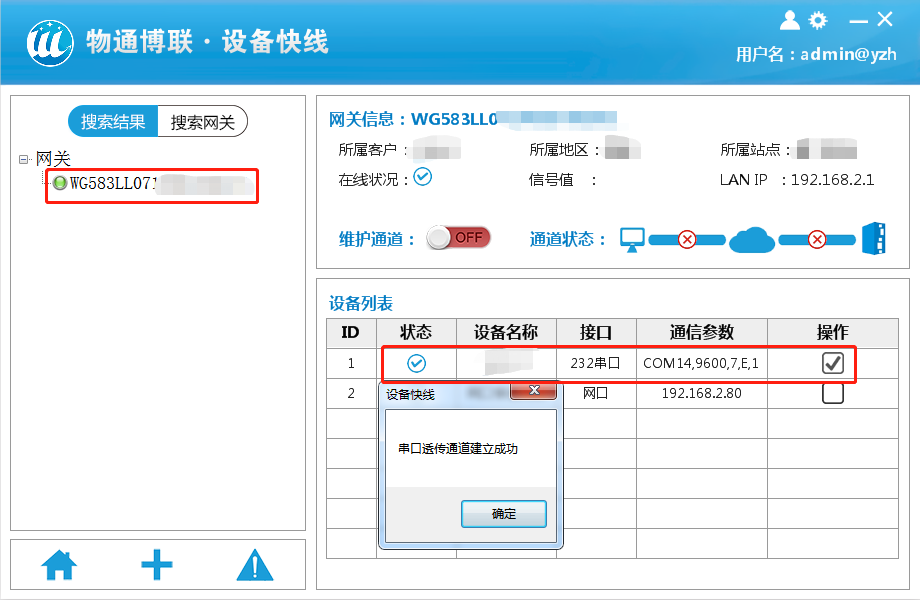This screenshot has height=600, width=920.
Task: Collapse the 网关 tree node
Action: point(22,157)
